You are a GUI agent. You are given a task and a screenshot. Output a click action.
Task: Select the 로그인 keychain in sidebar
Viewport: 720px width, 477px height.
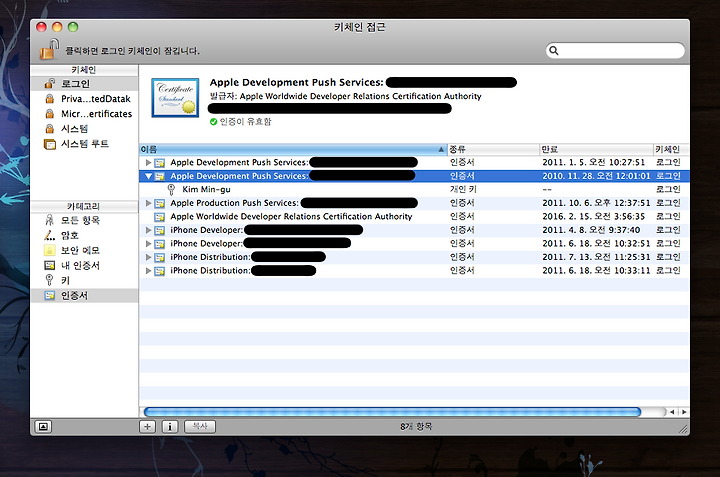click(x=84, y=84)
